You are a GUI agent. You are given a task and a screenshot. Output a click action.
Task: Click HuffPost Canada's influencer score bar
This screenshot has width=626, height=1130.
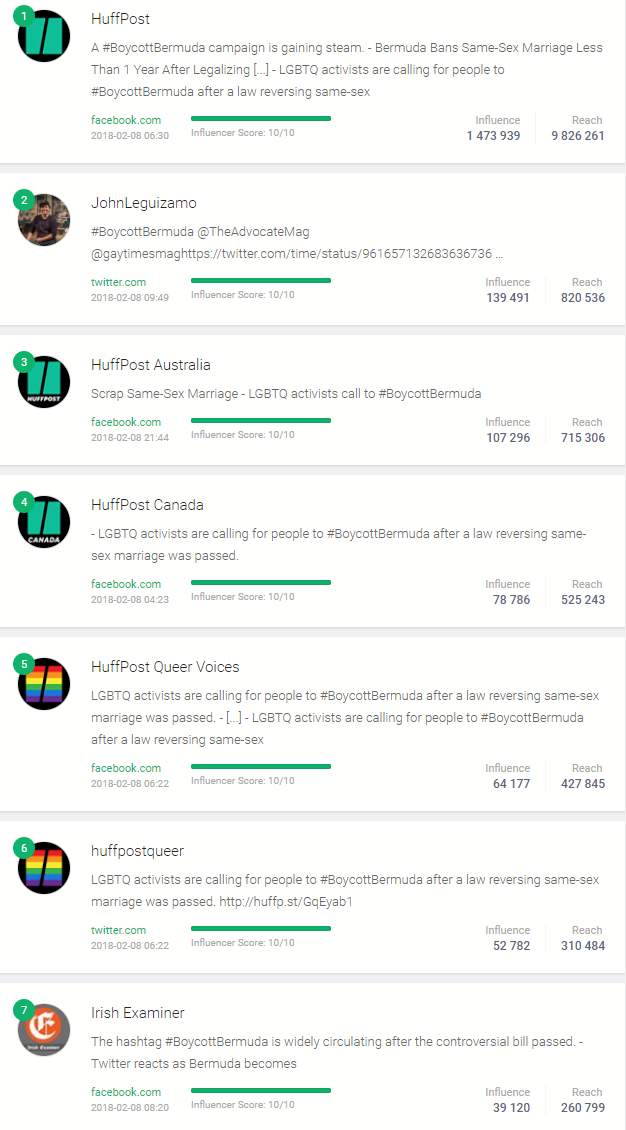pyautogui.click(x=261, y=582)
